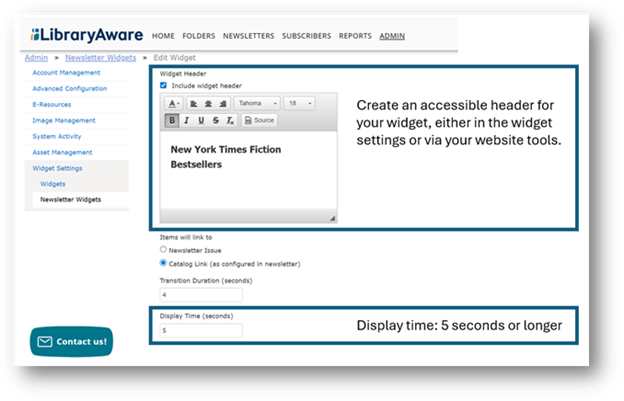The height and width of the screenshot is (401, 624).
Task: Click inside the widget header text editor
Action: [x=248, y=170]
